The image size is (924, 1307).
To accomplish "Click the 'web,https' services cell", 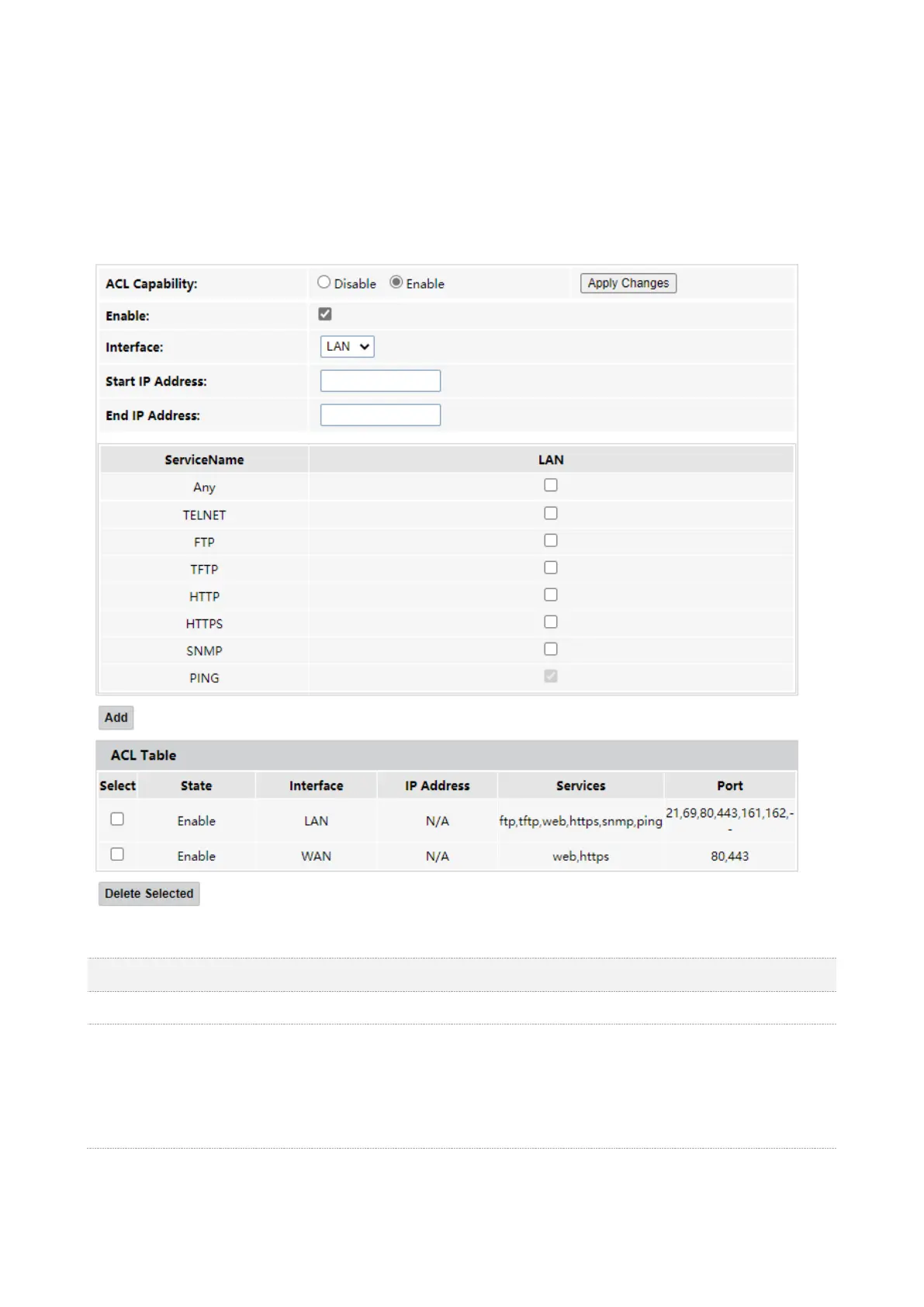I will (581, 856).
